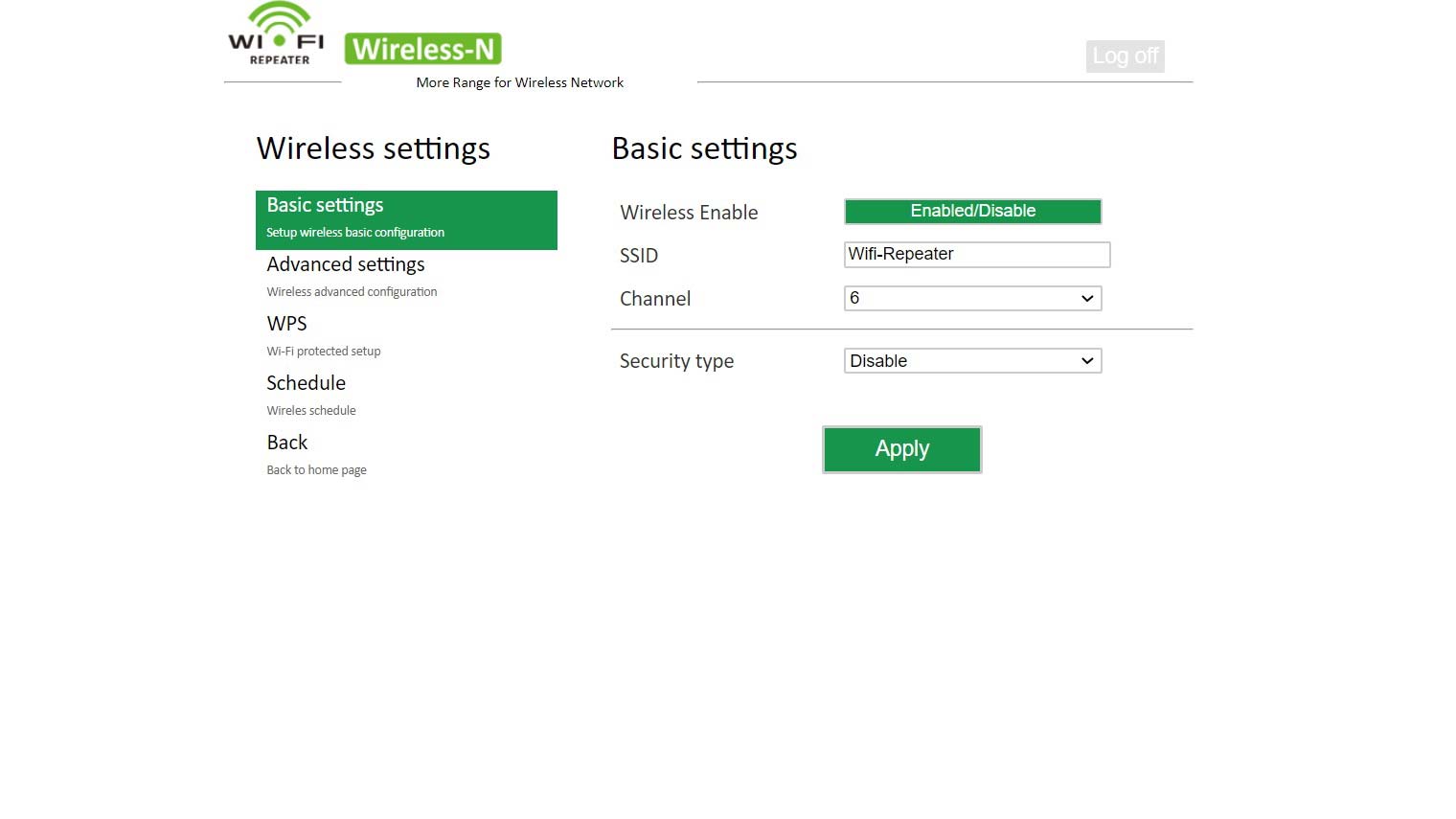Open the Security type dropdown
The width and height of the screenshot is (1456, 819).
[972, 361]
